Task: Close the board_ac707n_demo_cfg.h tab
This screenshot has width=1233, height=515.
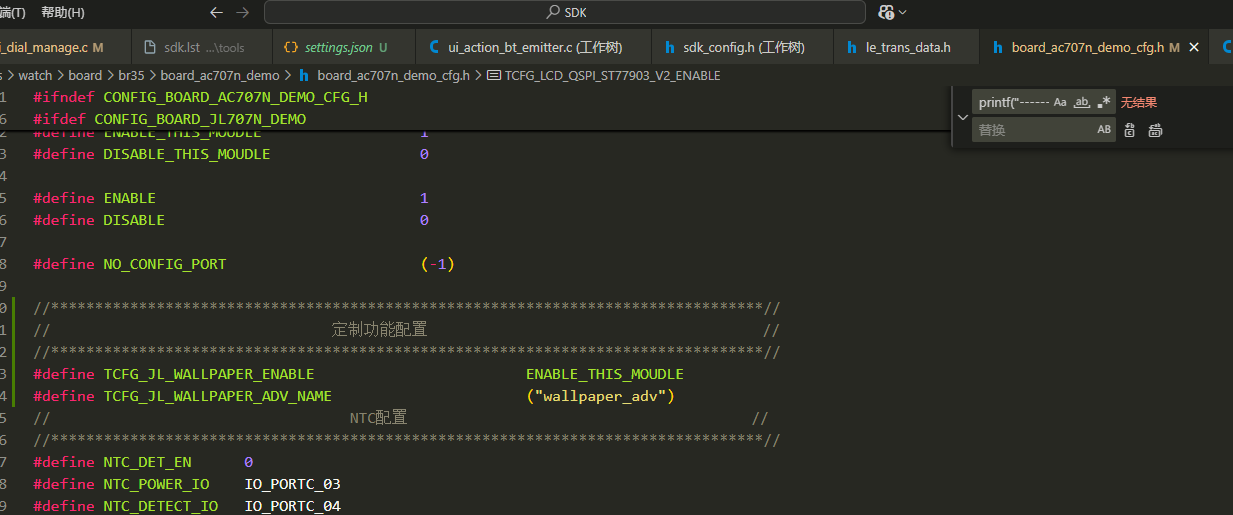Action: tap(1193, 47)
